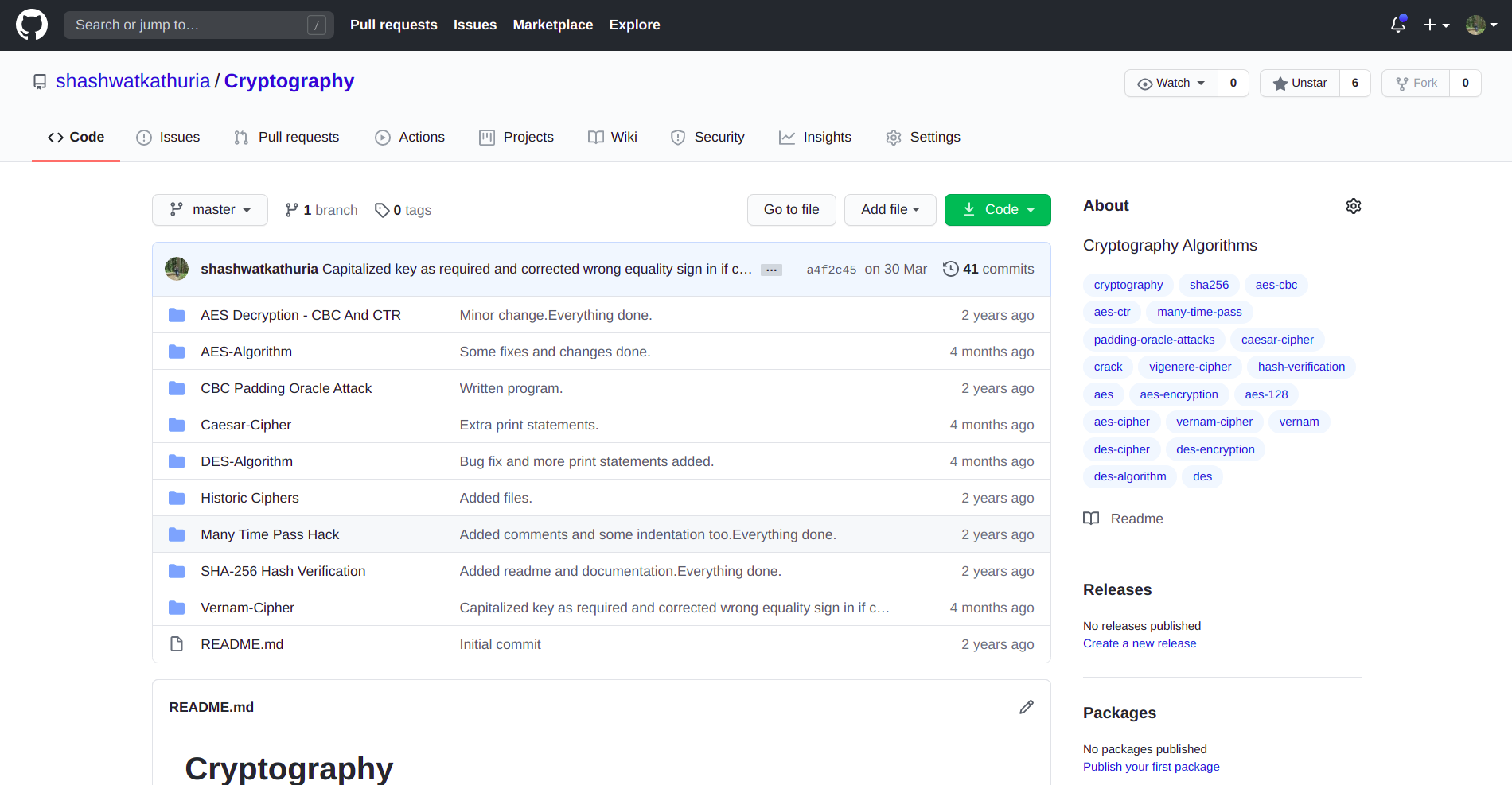Edit README.md with the pencil icon

pos(1027,707)
